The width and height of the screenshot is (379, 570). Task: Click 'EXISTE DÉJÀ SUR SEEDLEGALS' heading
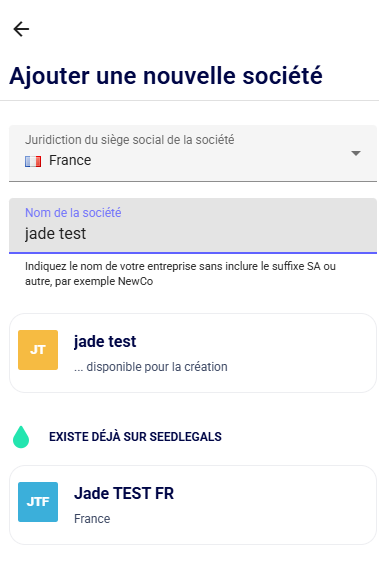tap(135, 437)
